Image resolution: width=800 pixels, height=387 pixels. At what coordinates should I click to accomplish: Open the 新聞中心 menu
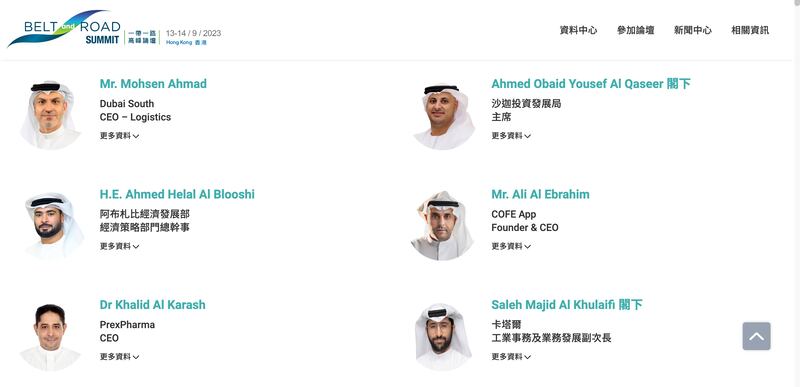(x=692, y=30)
